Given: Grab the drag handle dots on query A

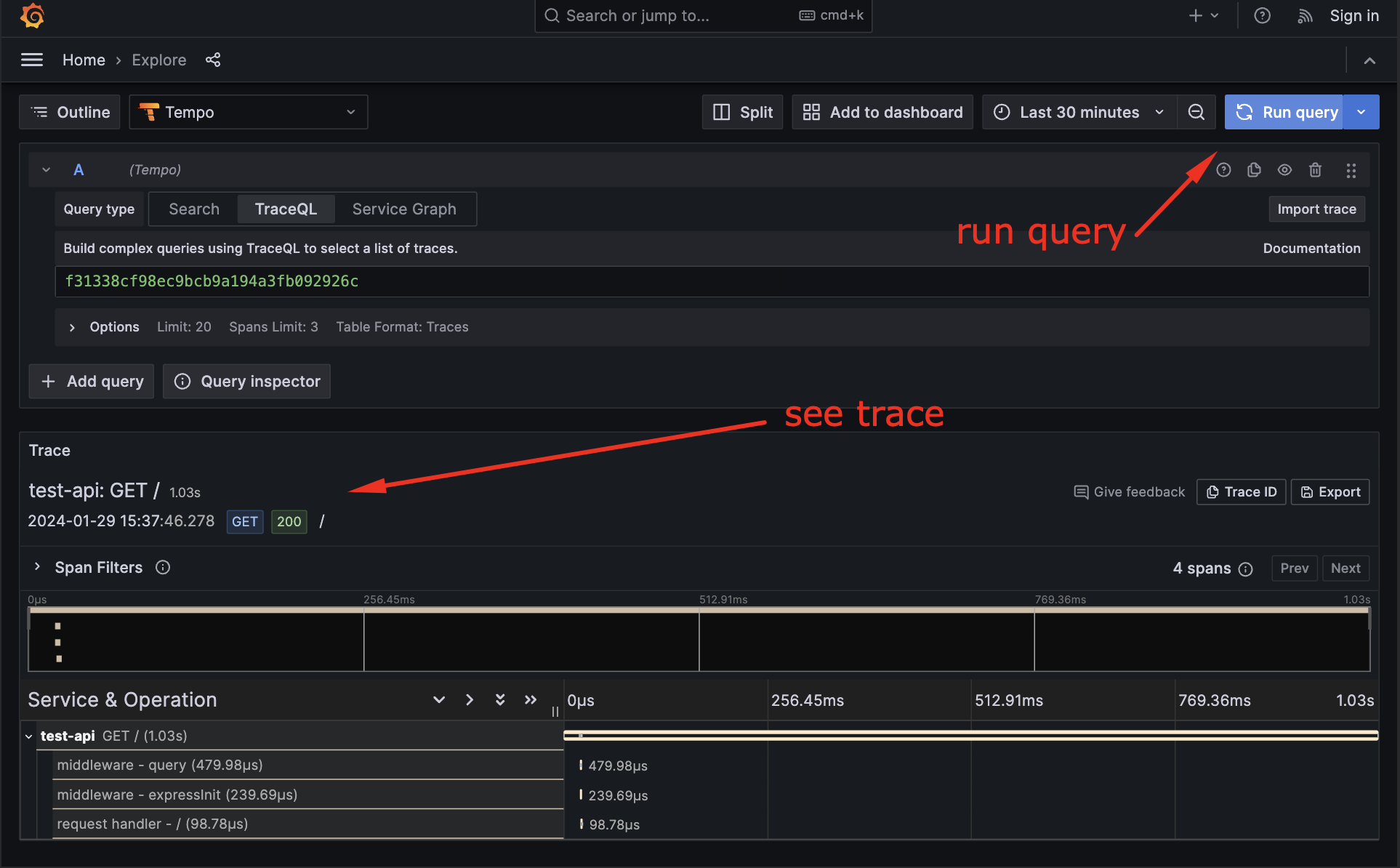Looking at the screenshot, I should point(1351,169).
